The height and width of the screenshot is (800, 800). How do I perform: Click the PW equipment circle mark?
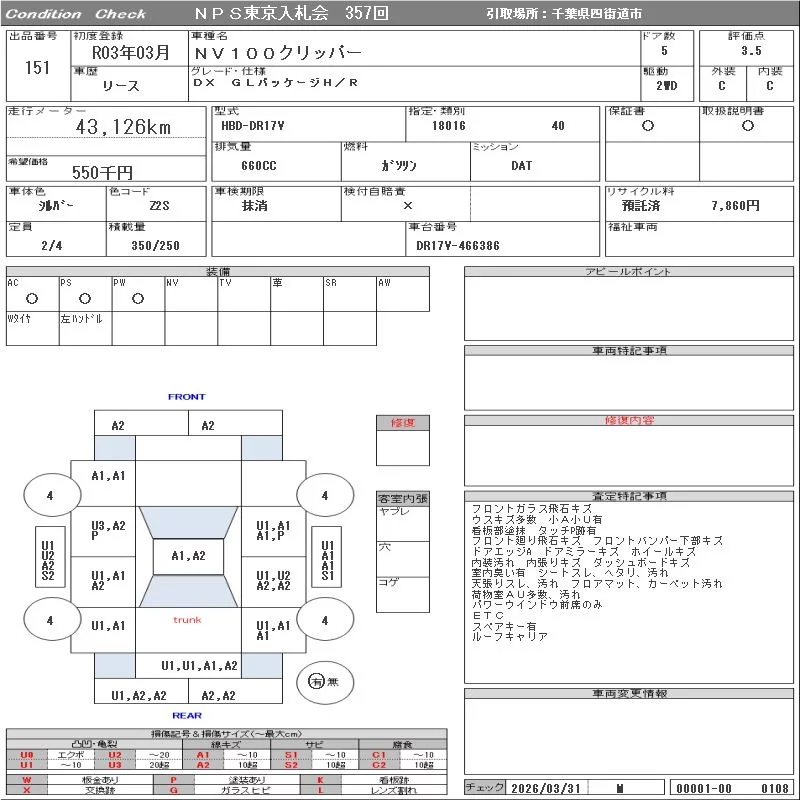point(138,298)
